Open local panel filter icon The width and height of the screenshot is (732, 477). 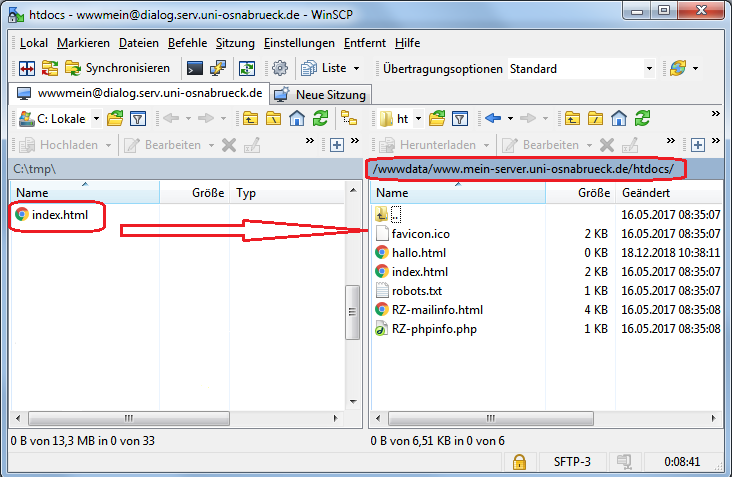click(x=139, y=119)
